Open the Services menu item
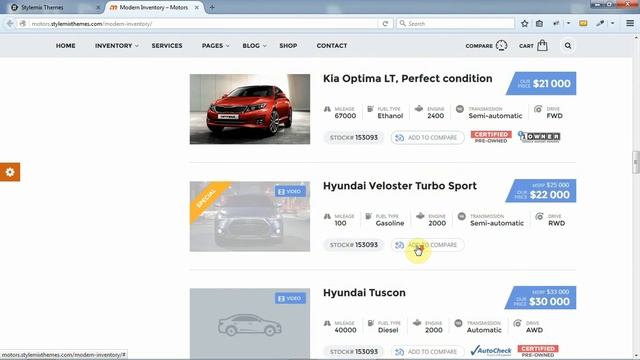Image resolution: width=640 pixels, height=360 pixels. (167, 46)
